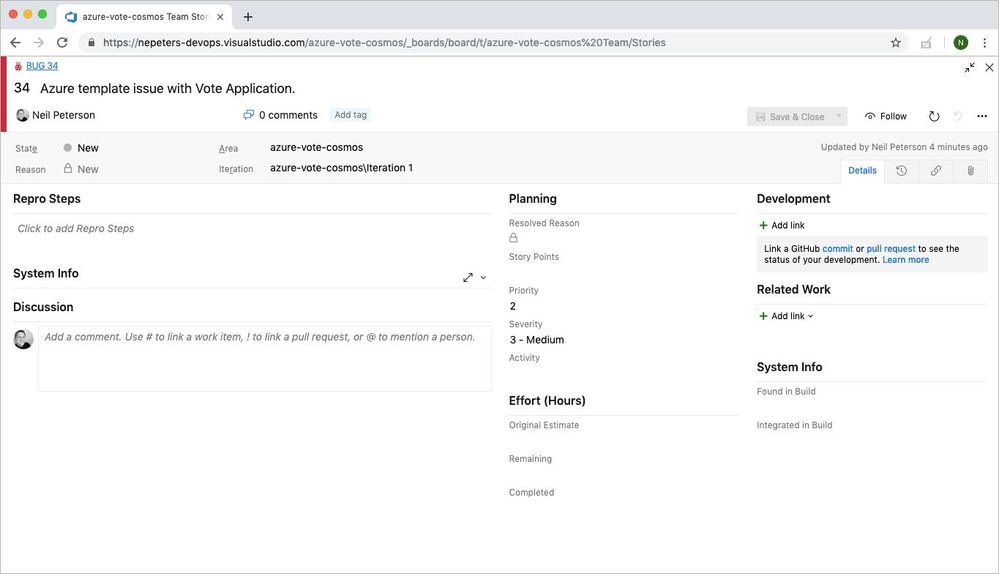Click the lock icon in the address bar
The width and height of the screenshot is (999, 574).
point(91,43)
